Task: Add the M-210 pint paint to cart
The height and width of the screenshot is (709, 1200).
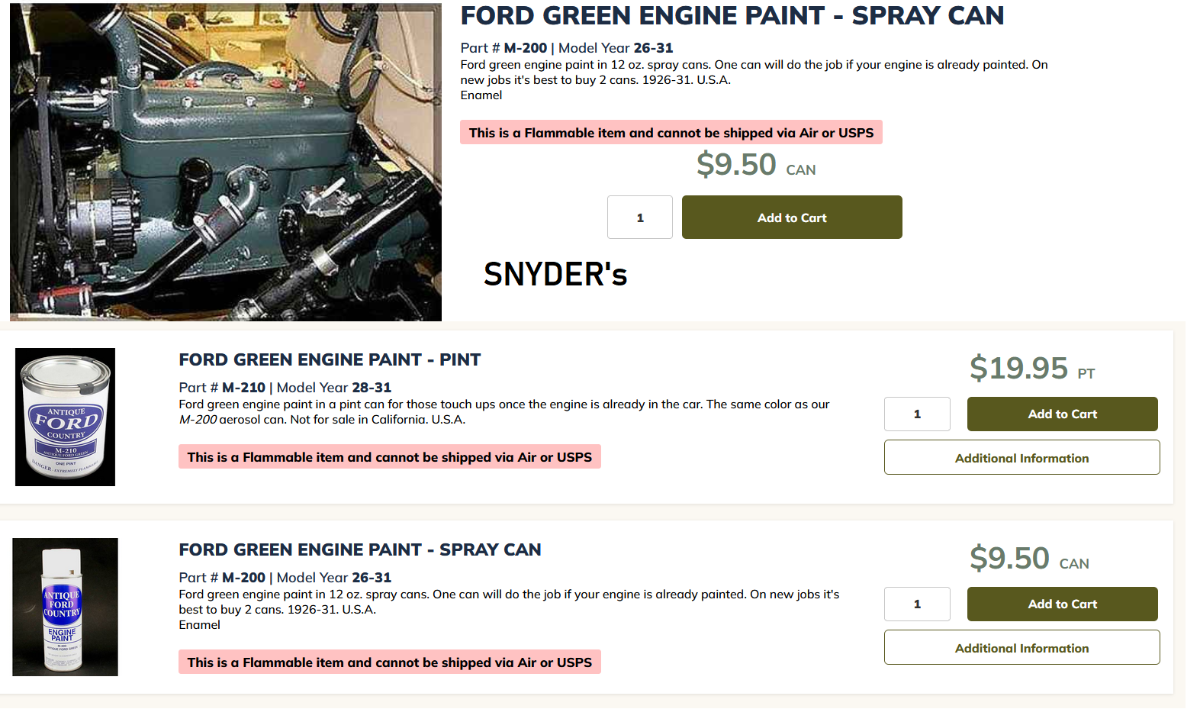Action: coord(1062,414)
